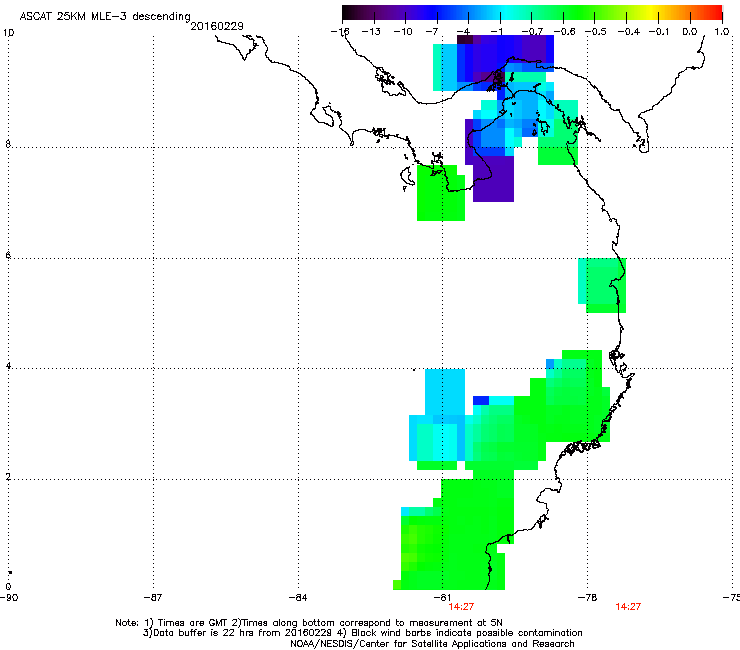Click the latitude axis label '6'

click(x=8, y=255)
